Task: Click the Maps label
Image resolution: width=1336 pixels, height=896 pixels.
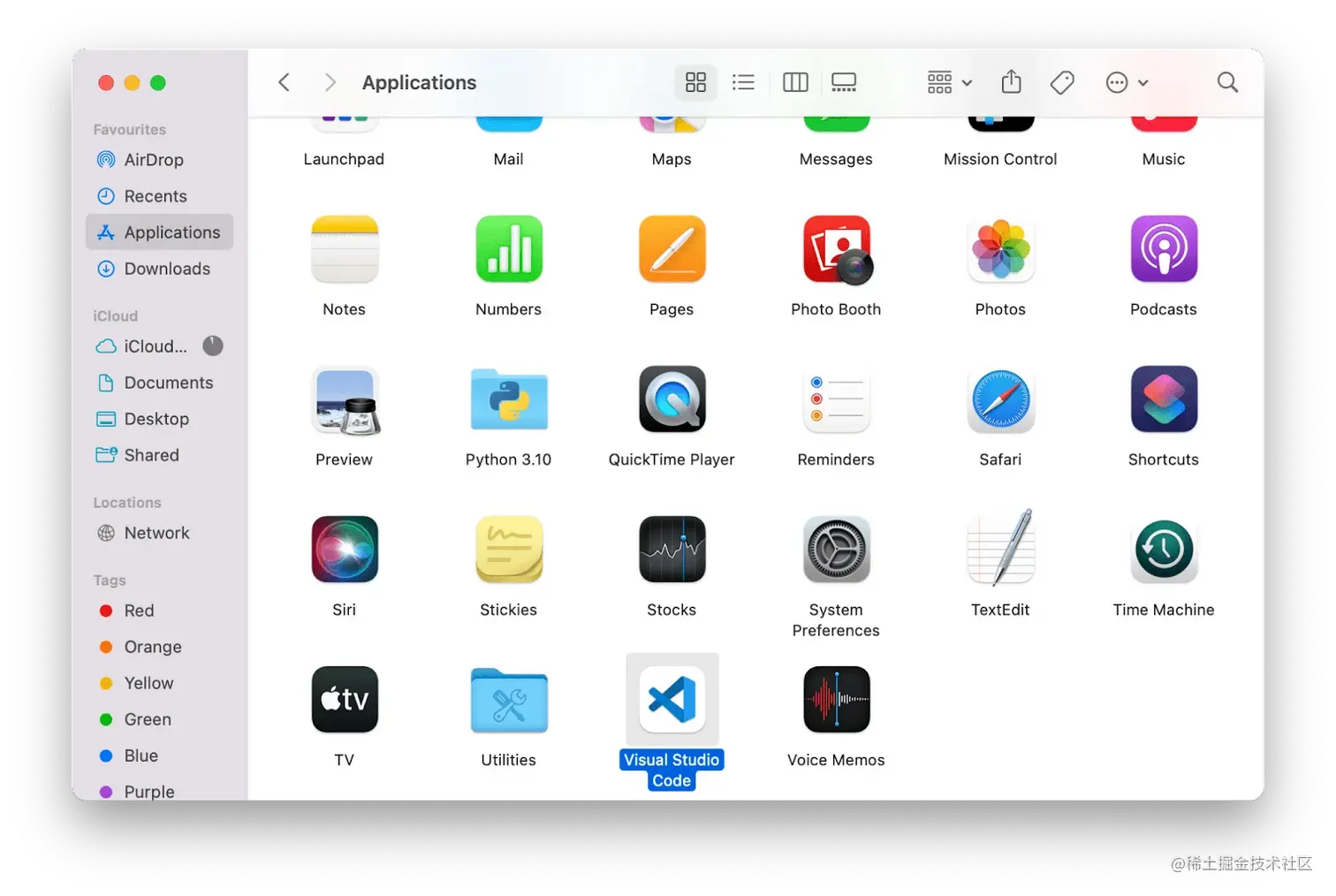Action: click(x=672, y=159)
